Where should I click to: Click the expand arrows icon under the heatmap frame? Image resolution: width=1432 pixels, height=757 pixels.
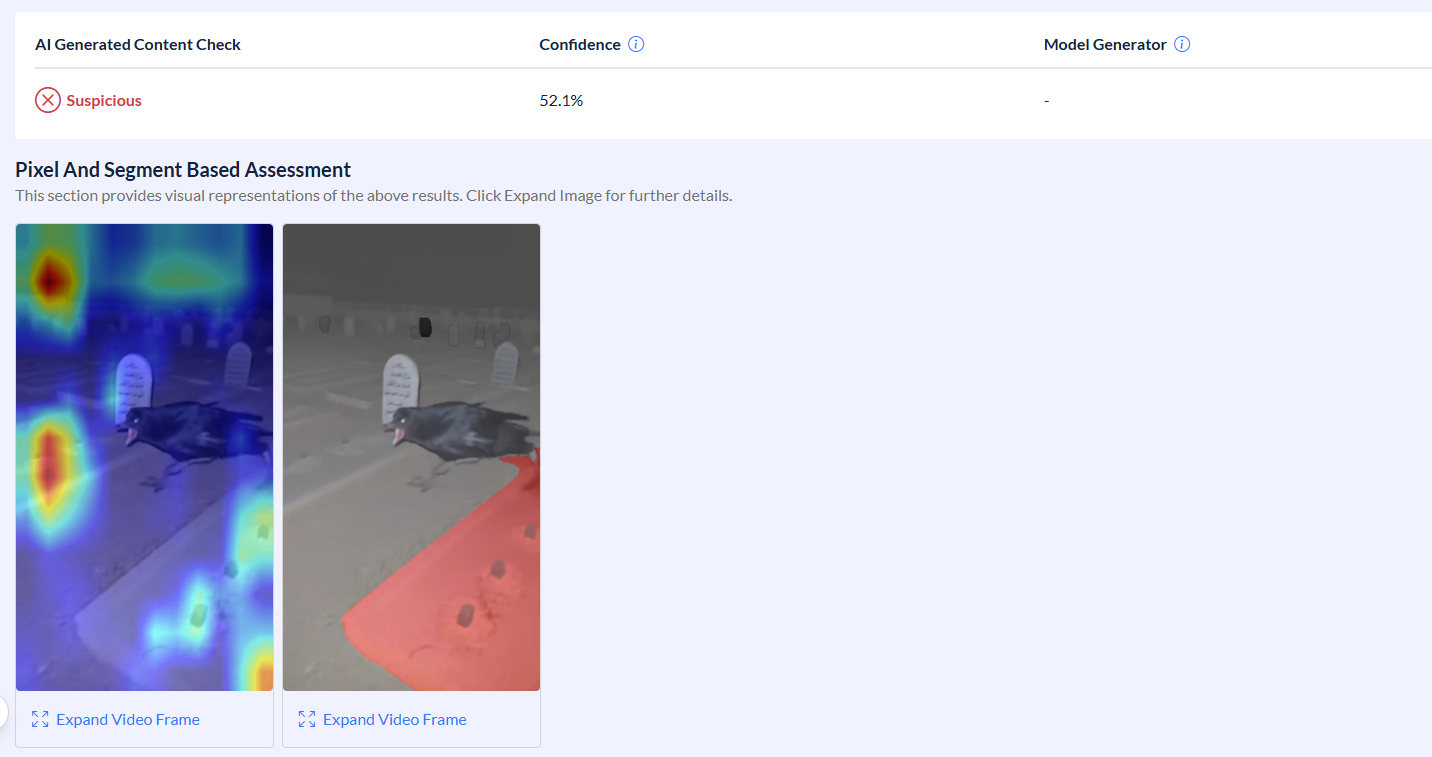[x=40, y=719]
